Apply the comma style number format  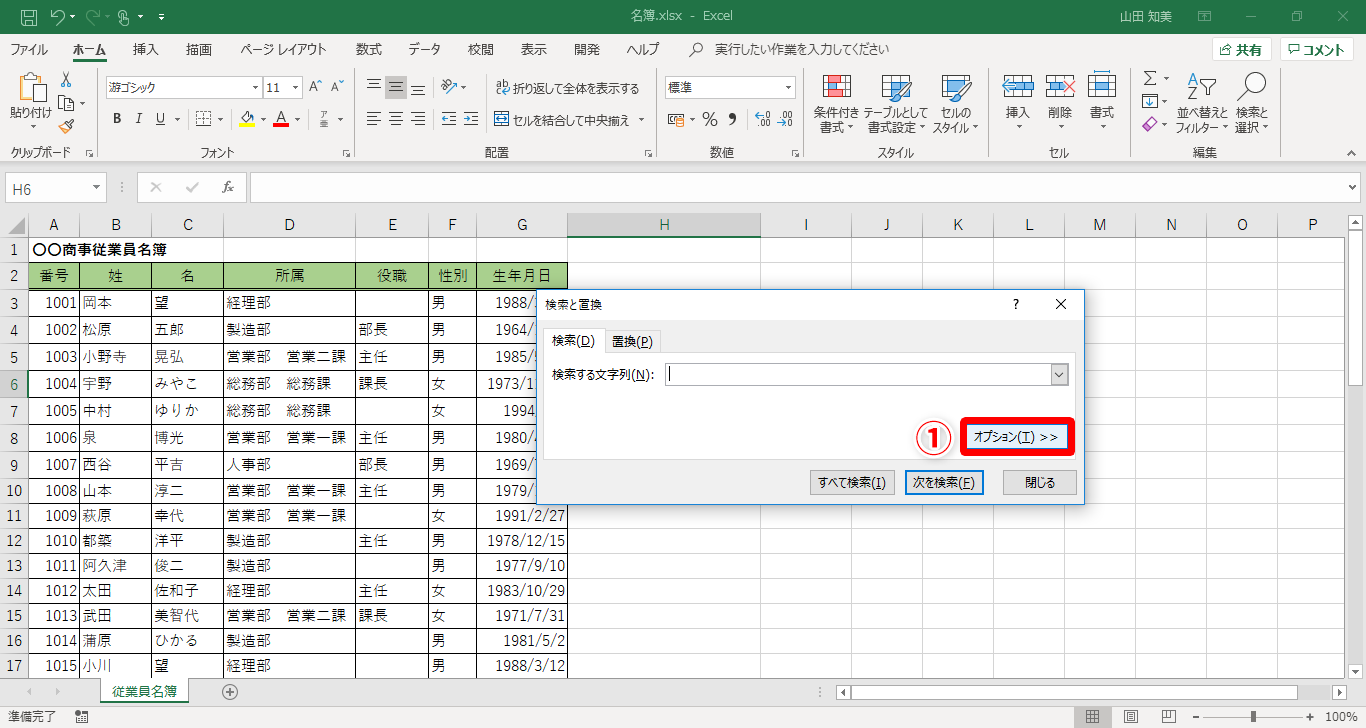[x=732, y=119]
